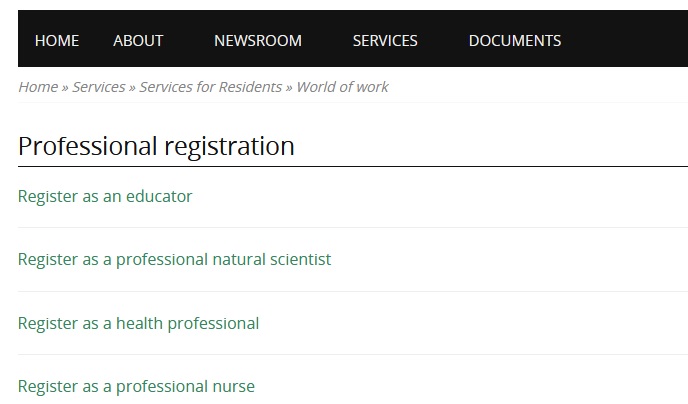
Task: Go to the professional nurse registration link
Action: coord(136,387)
